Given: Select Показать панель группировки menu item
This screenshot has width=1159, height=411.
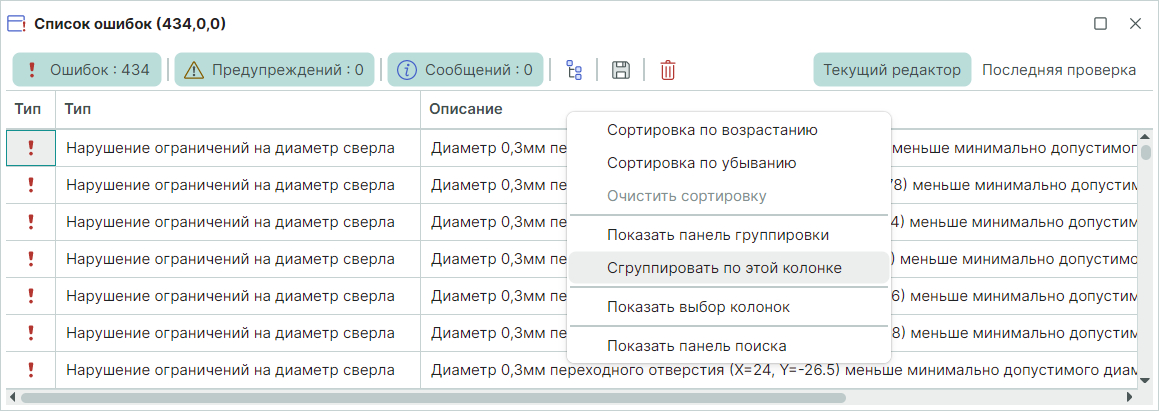Looking at the screenshot, I should (728, 235).
